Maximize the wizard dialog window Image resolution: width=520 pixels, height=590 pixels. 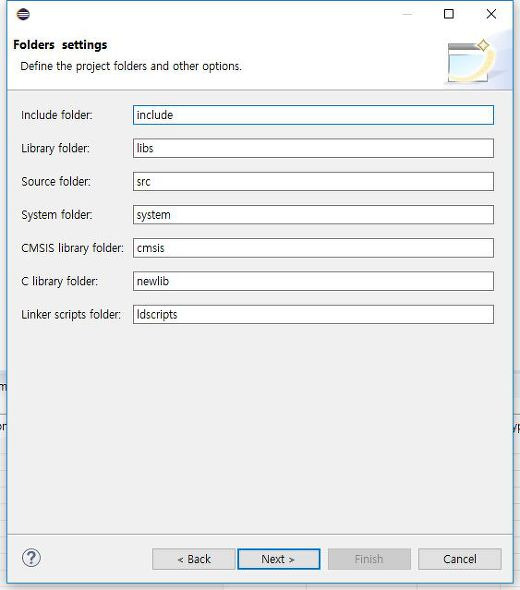pos(449,14)
